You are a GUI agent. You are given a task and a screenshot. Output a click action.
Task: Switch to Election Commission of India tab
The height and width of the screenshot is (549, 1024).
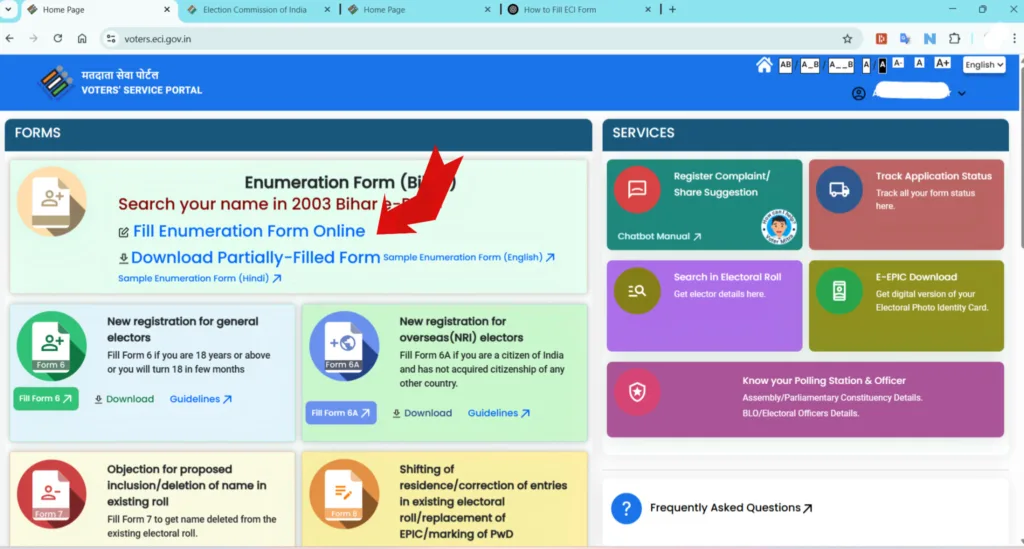pos(254,10)
